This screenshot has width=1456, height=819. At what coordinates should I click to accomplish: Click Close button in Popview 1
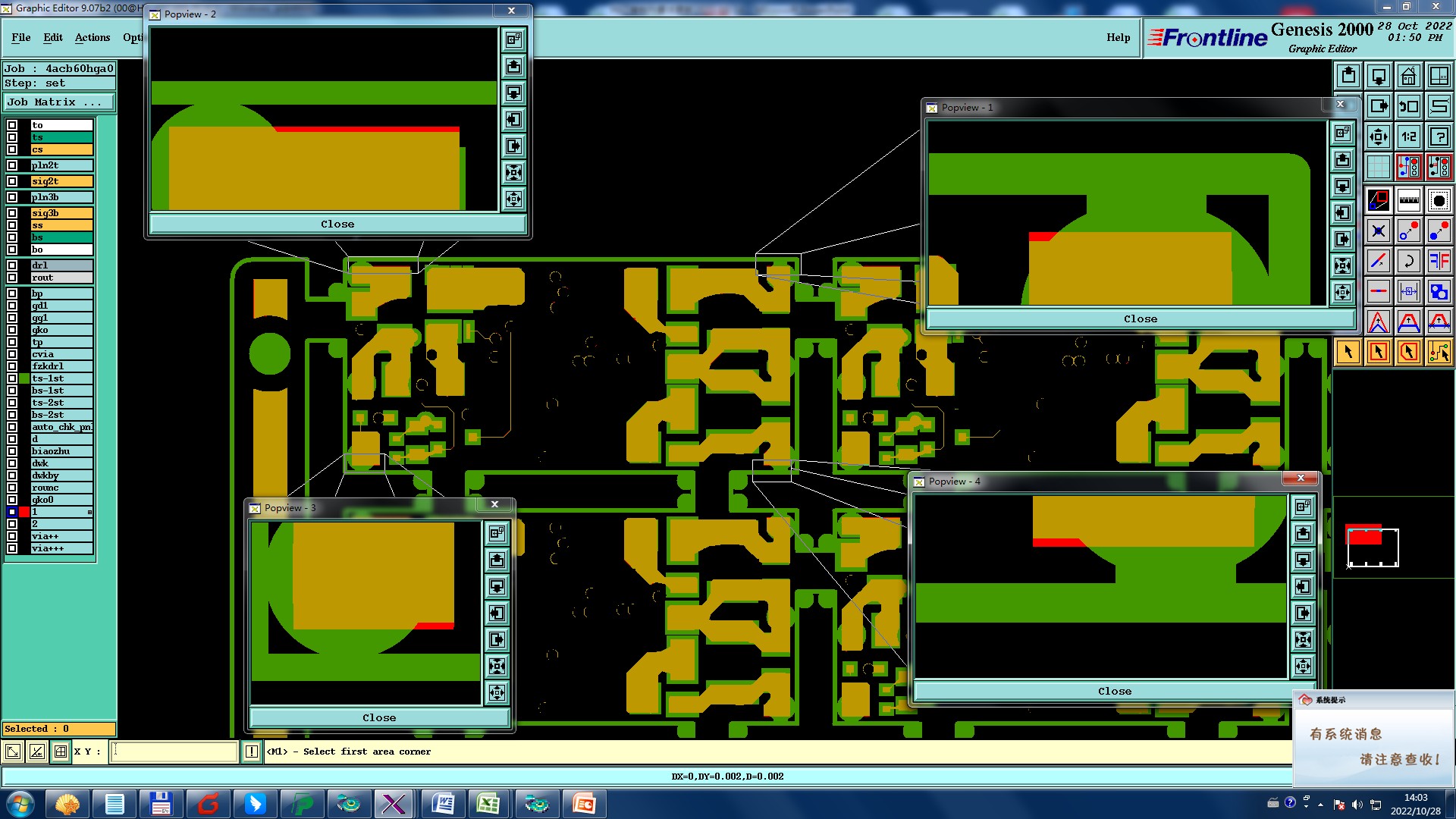[1140, 319]
